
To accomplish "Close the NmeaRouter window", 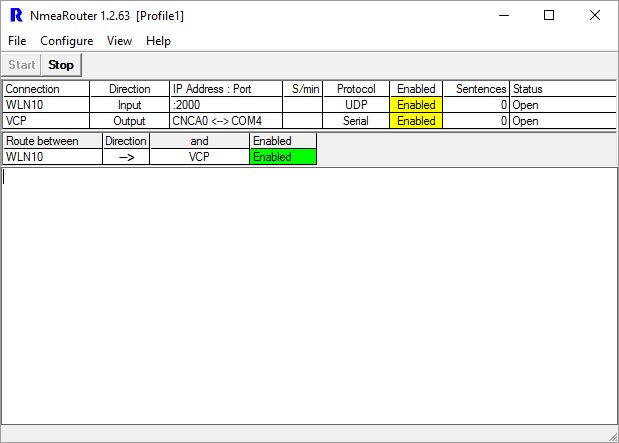I will 595,15.
